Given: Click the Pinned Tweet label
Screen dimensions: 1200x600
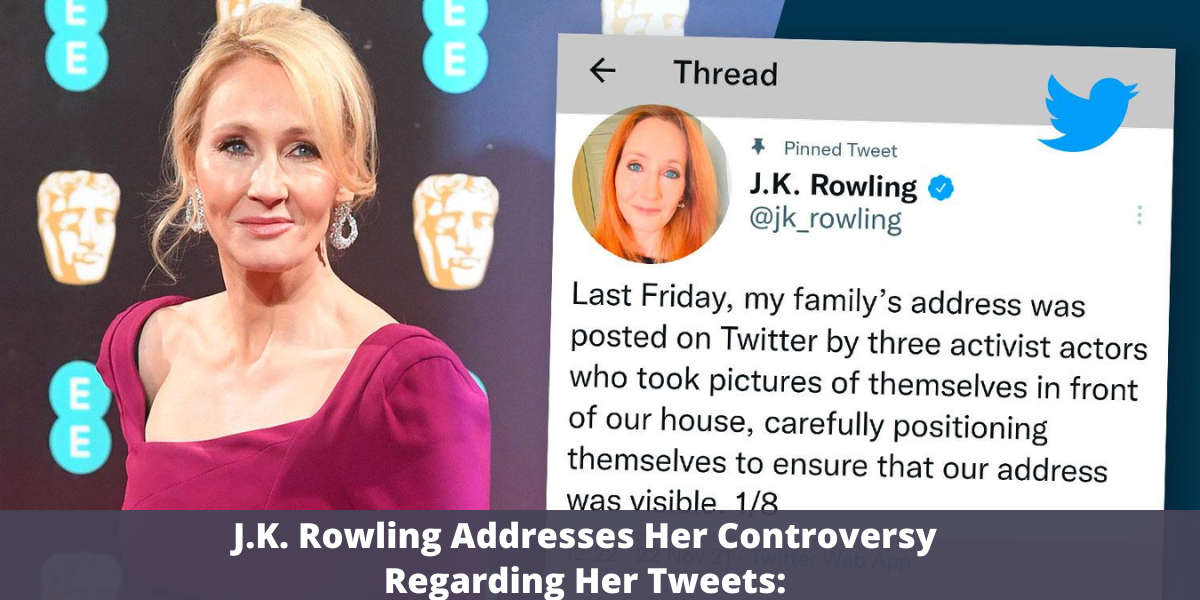Looking at the screenshot, I should coord(840,150).
